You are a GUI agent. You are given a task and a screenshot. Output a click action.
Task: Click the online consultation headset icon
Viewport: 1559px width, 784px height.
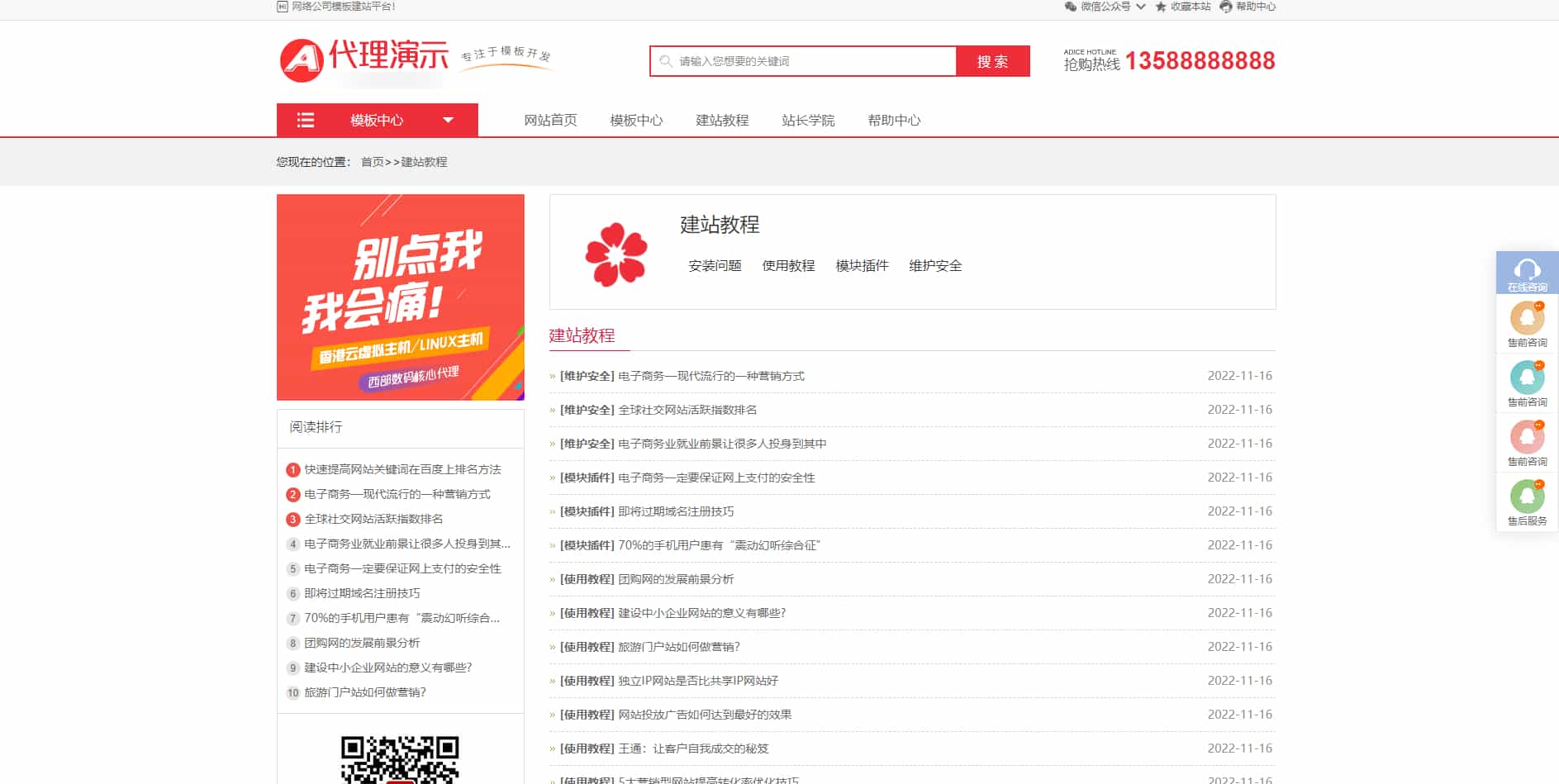tap(1527, 269)
